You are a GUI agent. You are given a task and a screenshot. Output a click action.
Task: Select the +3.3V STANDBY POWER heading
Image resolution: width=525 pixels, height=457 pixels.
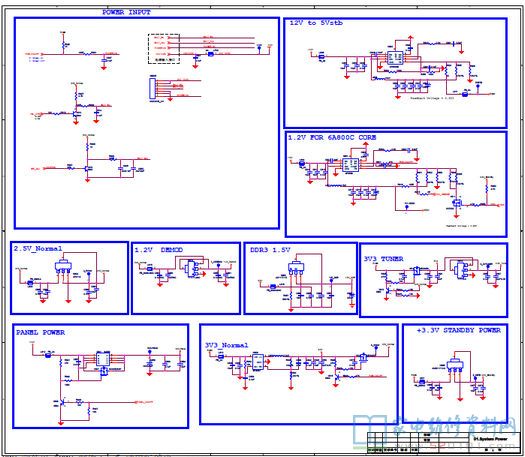[x=459, y=330]
